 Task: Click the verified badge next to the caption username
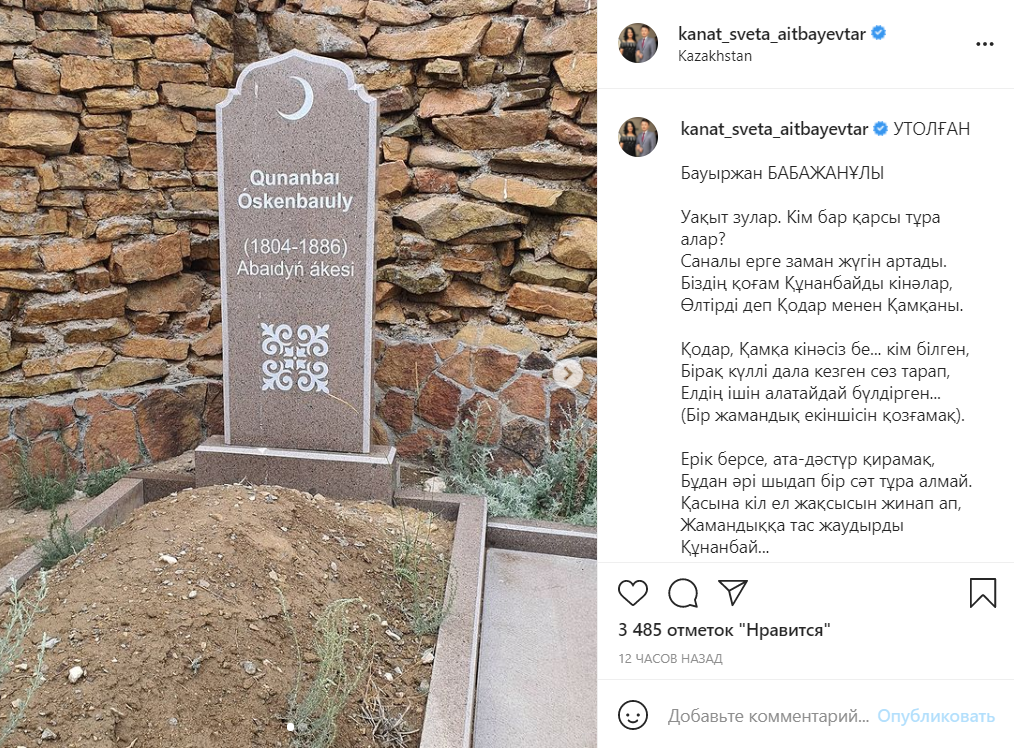pyautogui.click(x=881, y=129)
